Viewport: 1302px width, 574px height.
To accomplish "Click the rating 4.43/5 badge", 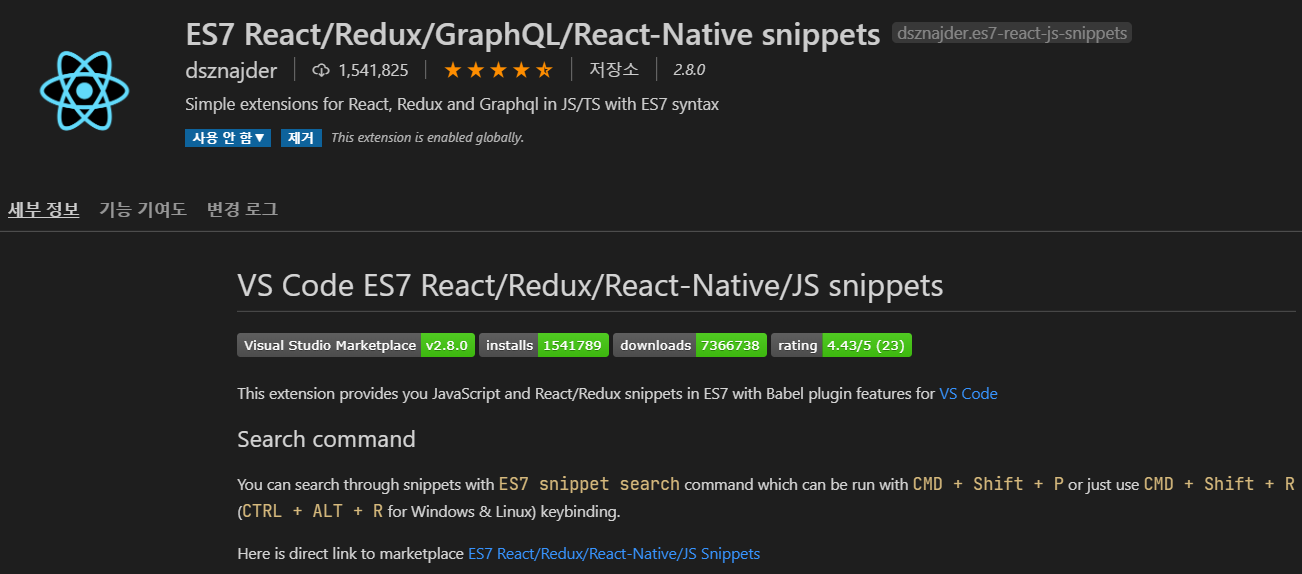I will pyautogui.click(x=841, y=345).
